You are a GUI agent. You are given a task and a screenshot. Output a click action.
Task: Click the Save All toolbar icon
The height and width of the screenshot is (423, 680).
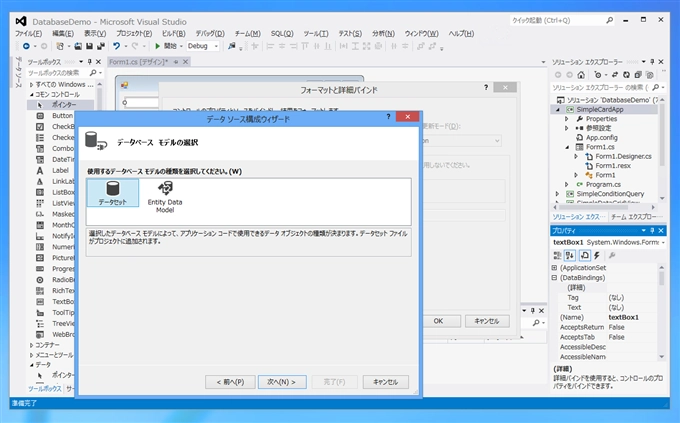pyautogui.click(x=101, y=46)
